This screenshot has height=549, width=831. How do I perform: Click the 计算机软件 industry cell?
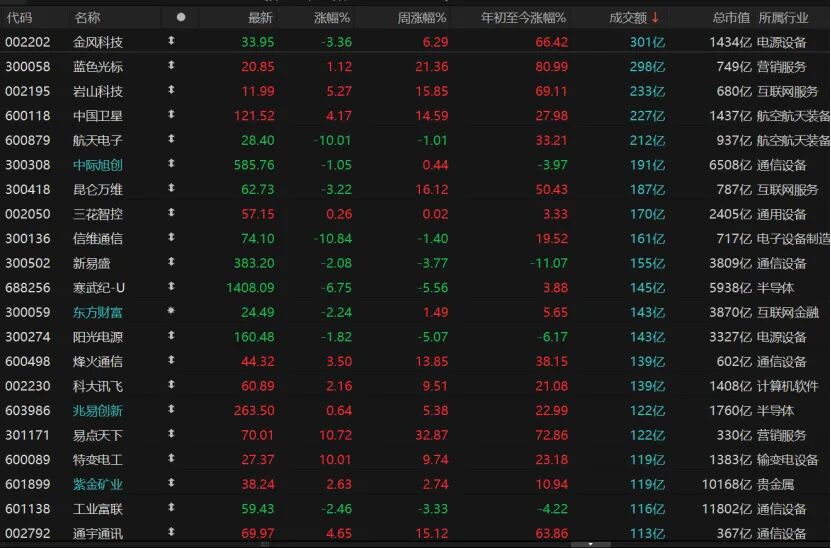(x=788, y=386)
